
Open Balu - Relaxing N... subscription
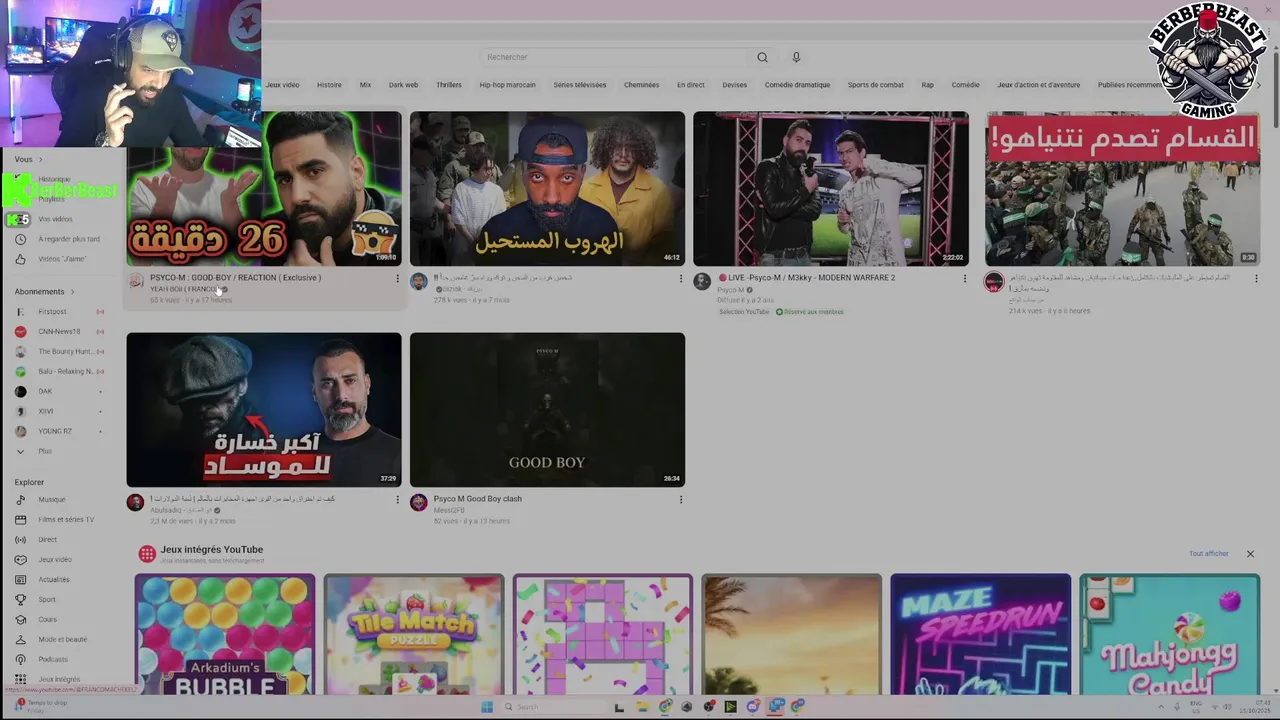point(58,372)
